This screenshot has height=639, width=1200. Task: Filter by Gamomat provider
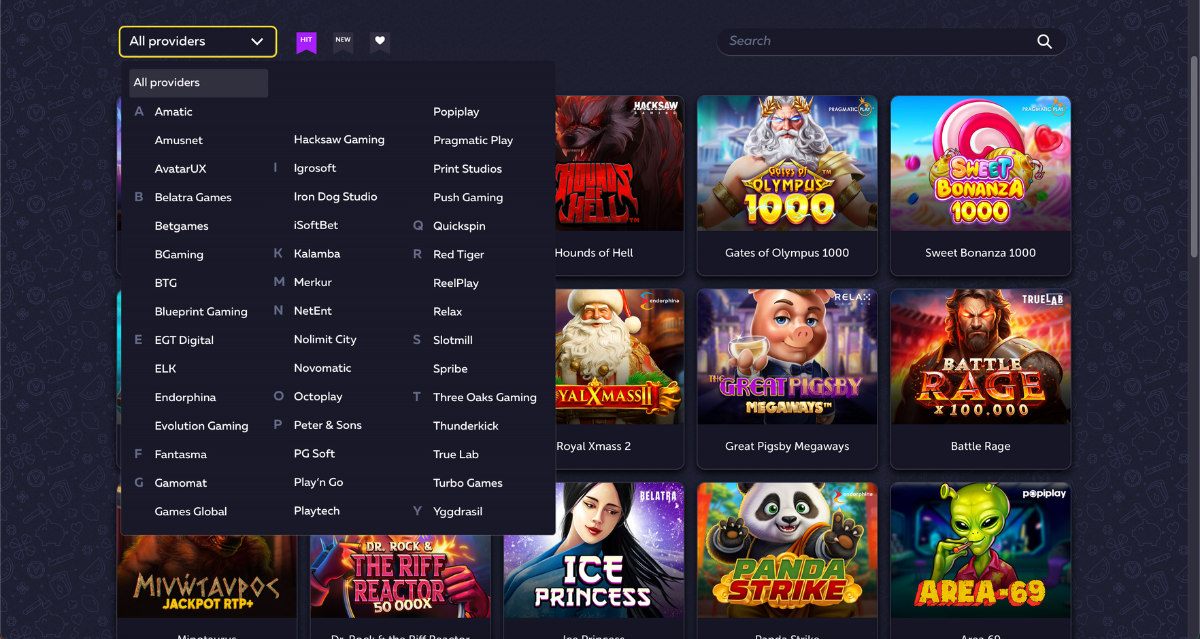click(181, 483)
